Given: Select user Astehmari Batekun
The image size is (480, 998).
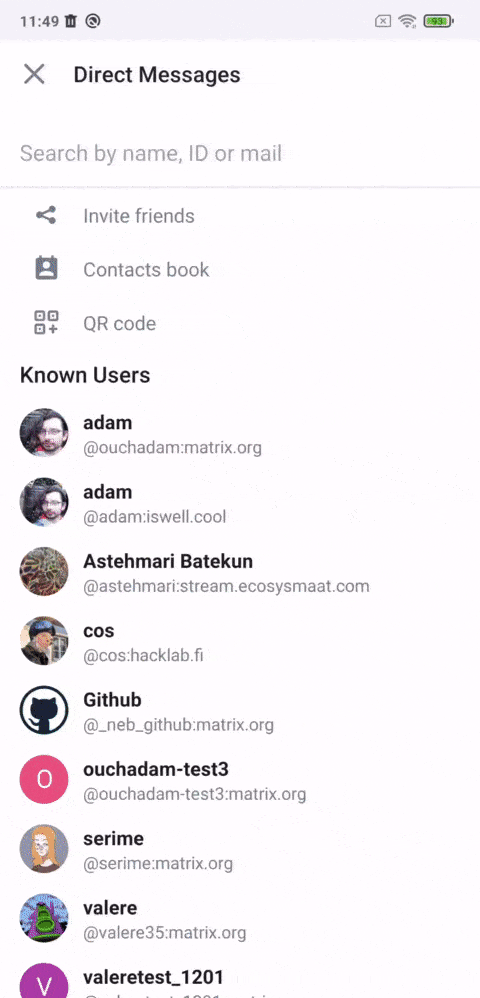Looking at the screenshot, I should (240, 572).
